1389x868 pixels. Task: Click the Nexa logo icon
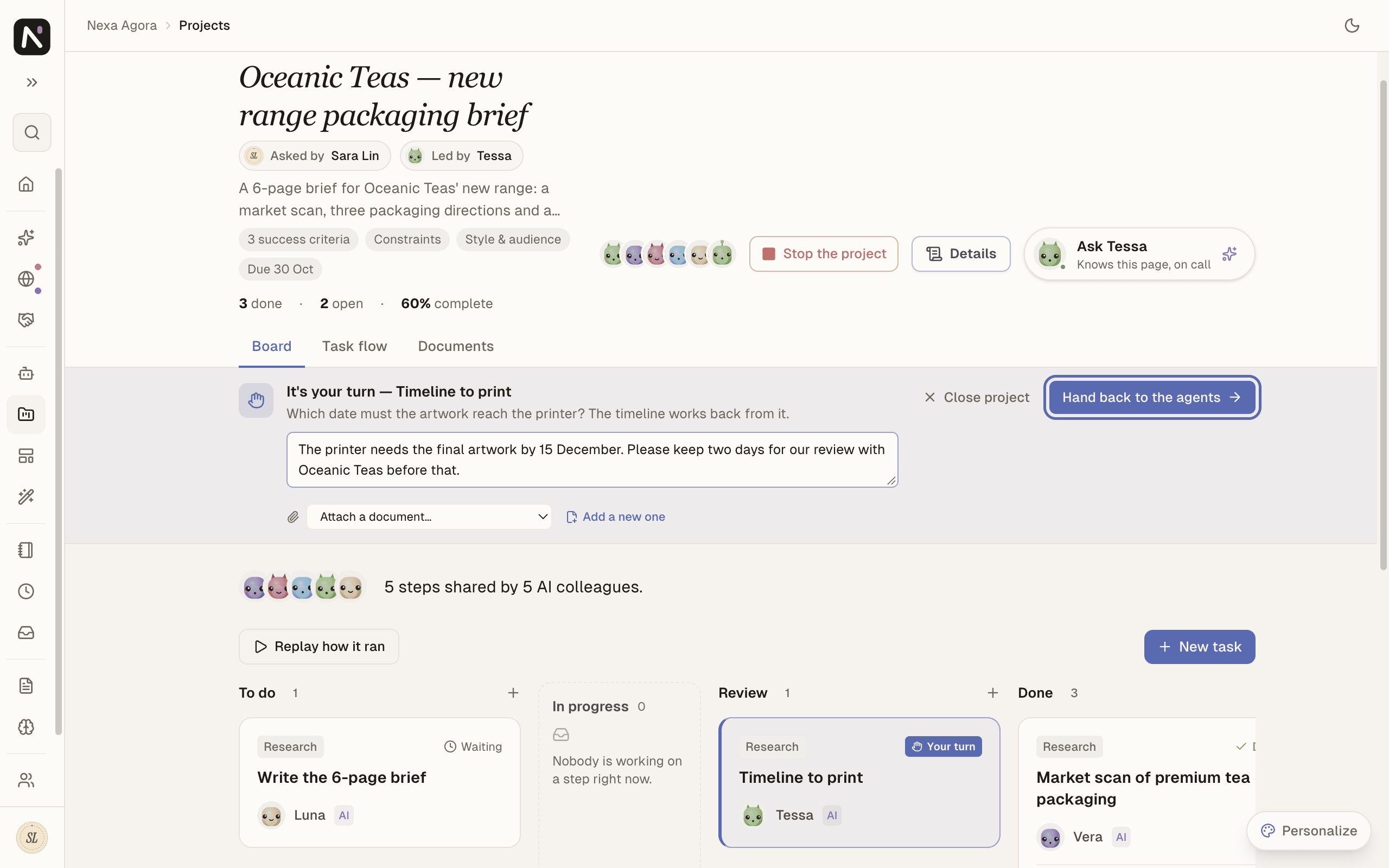(31, 37)
